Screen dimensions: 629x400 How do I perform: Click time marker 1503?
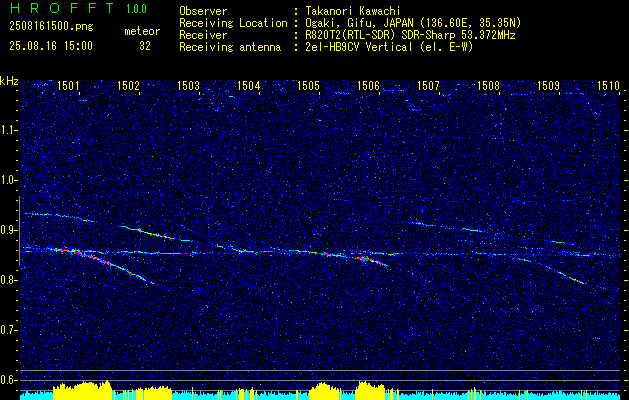188,85
